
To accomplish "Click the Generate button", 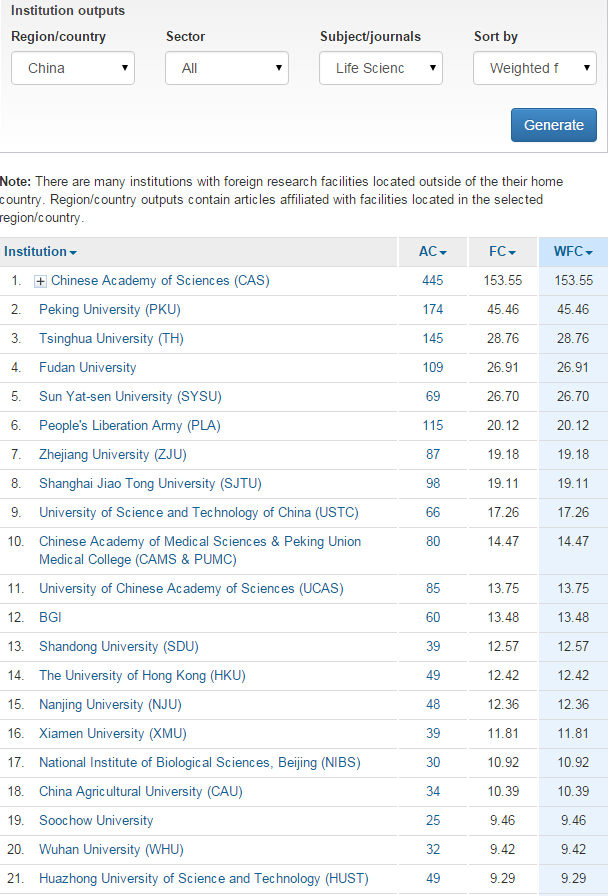I will pyautogui.click(x=553, y=125).
